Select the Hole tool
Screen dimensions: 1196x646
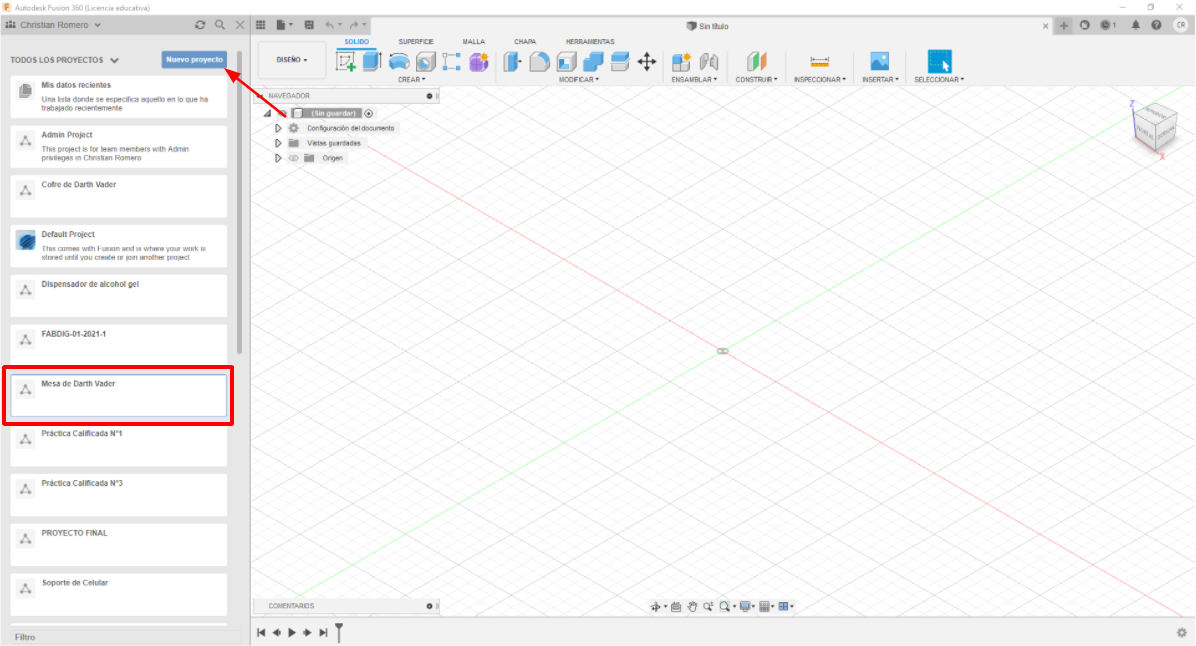(426, 62)
